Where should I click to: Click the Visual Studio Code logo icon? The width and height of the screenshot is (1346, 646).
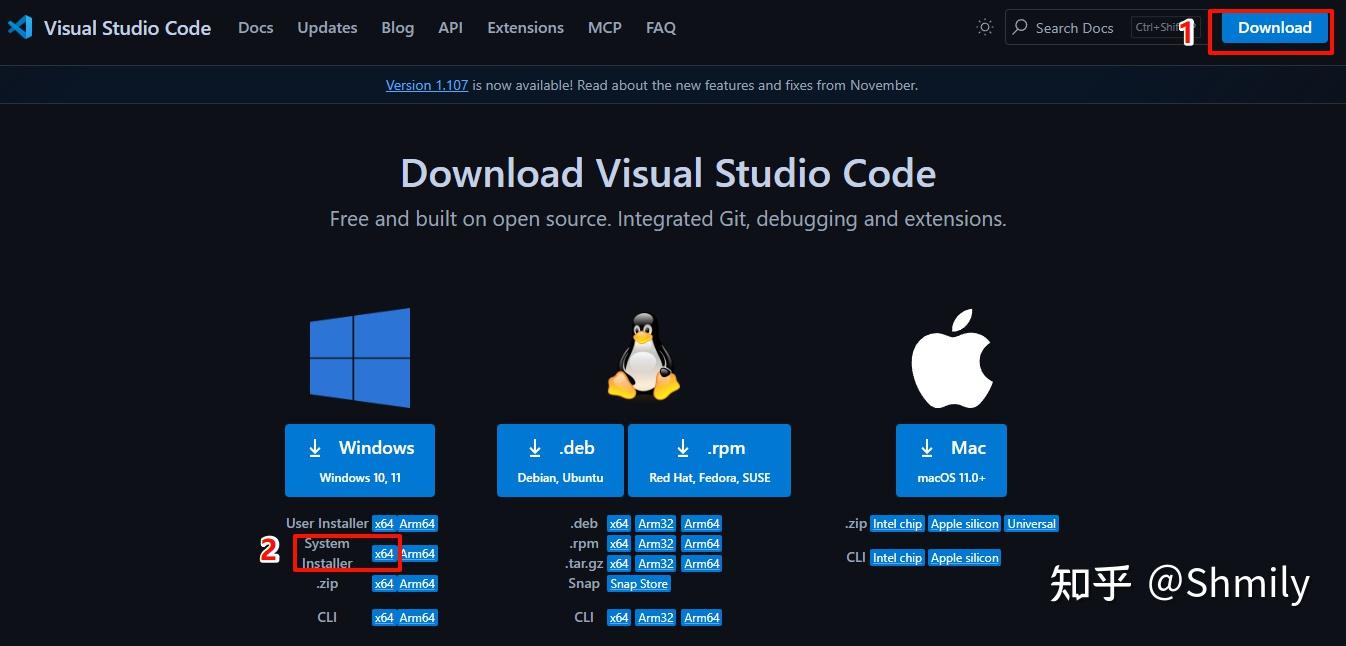[x=20, y=27]
